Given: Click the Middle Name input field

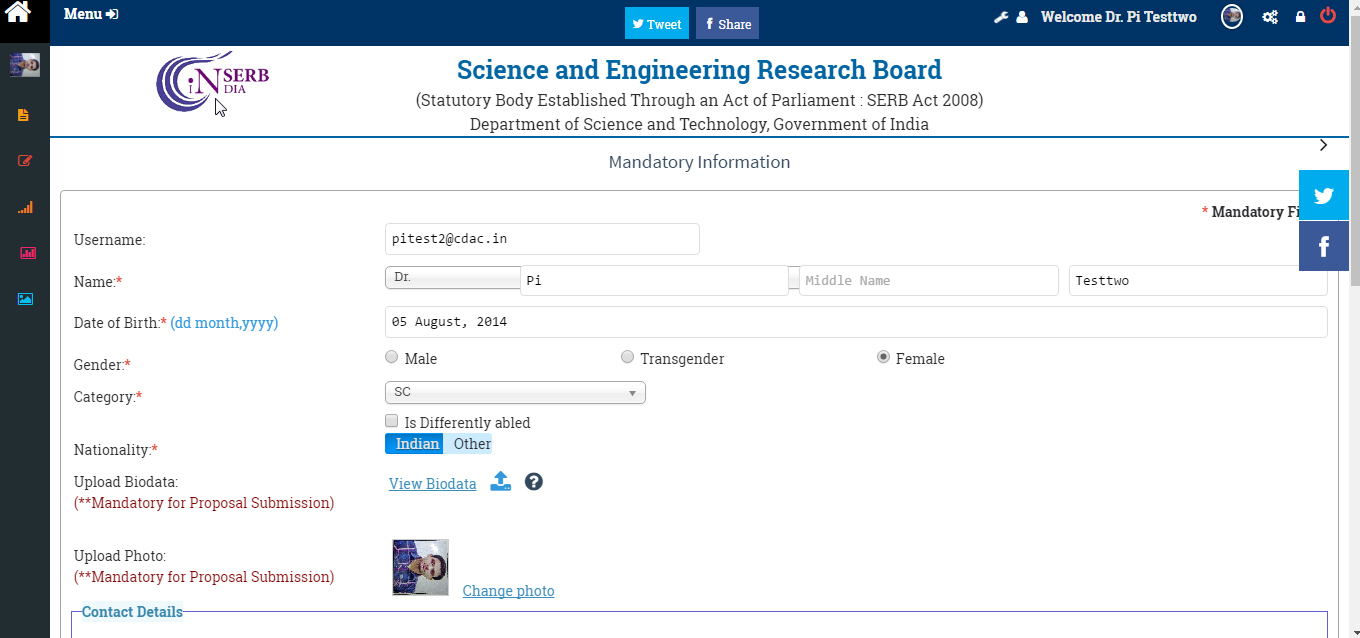Looking at the screenshot, I should coord(928,281).
